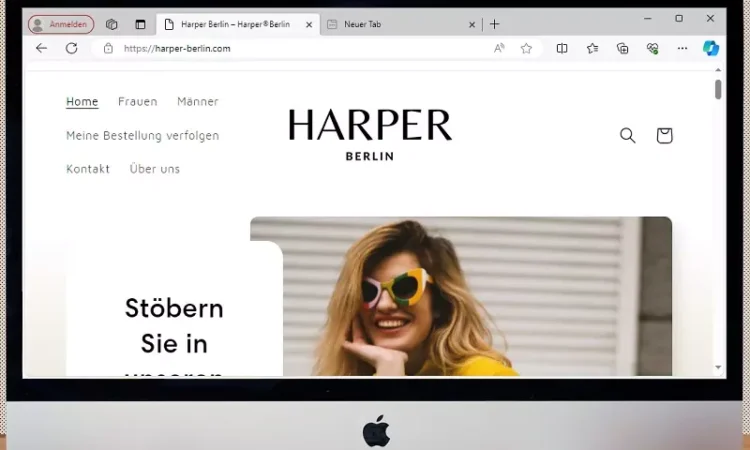Close the Neuer Tab tab
The image size is (750, 450).
pyautogui.click(x=472, y=24)
